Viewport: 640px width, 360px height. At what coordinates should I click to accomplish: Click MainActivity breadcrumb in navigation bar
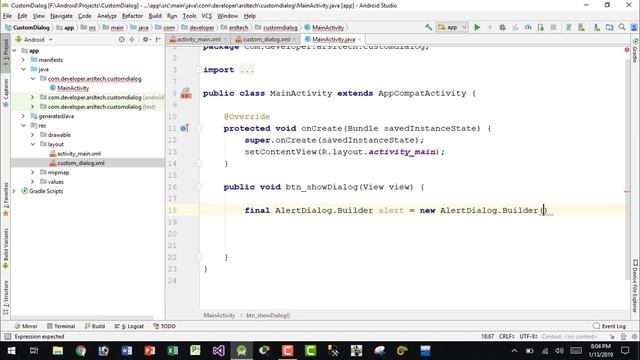click(x=328, y=28)
